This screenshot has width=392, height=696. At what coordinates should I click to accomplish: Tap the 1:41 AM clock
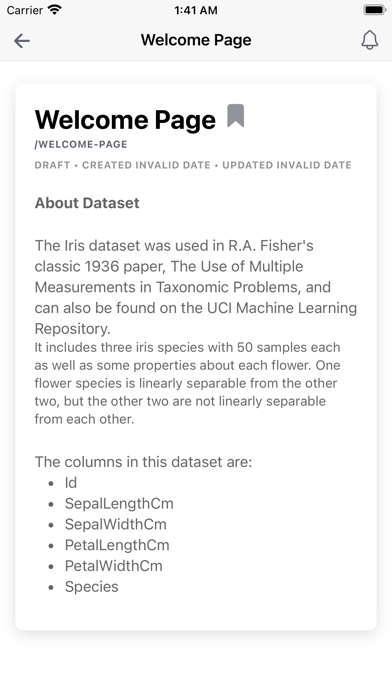[196, 10]
